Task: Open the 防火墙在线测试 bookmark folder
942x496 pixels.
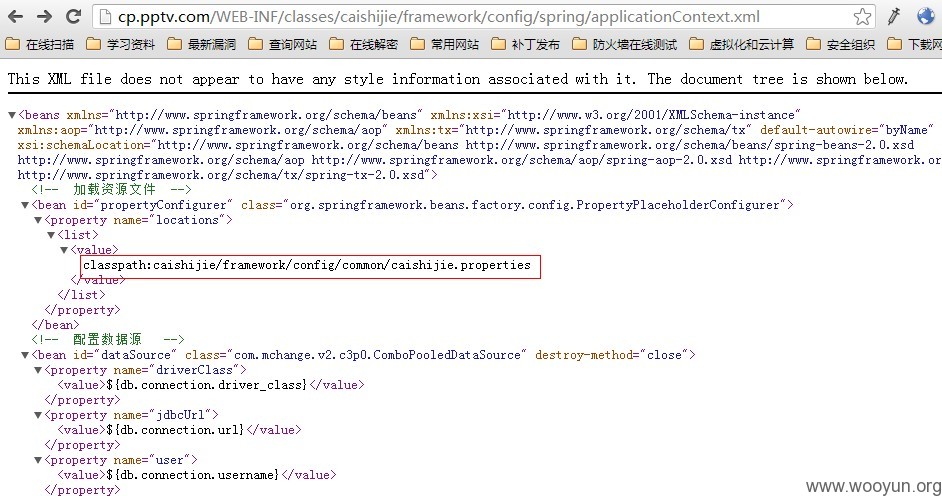Action: click(x=625, y=44)
